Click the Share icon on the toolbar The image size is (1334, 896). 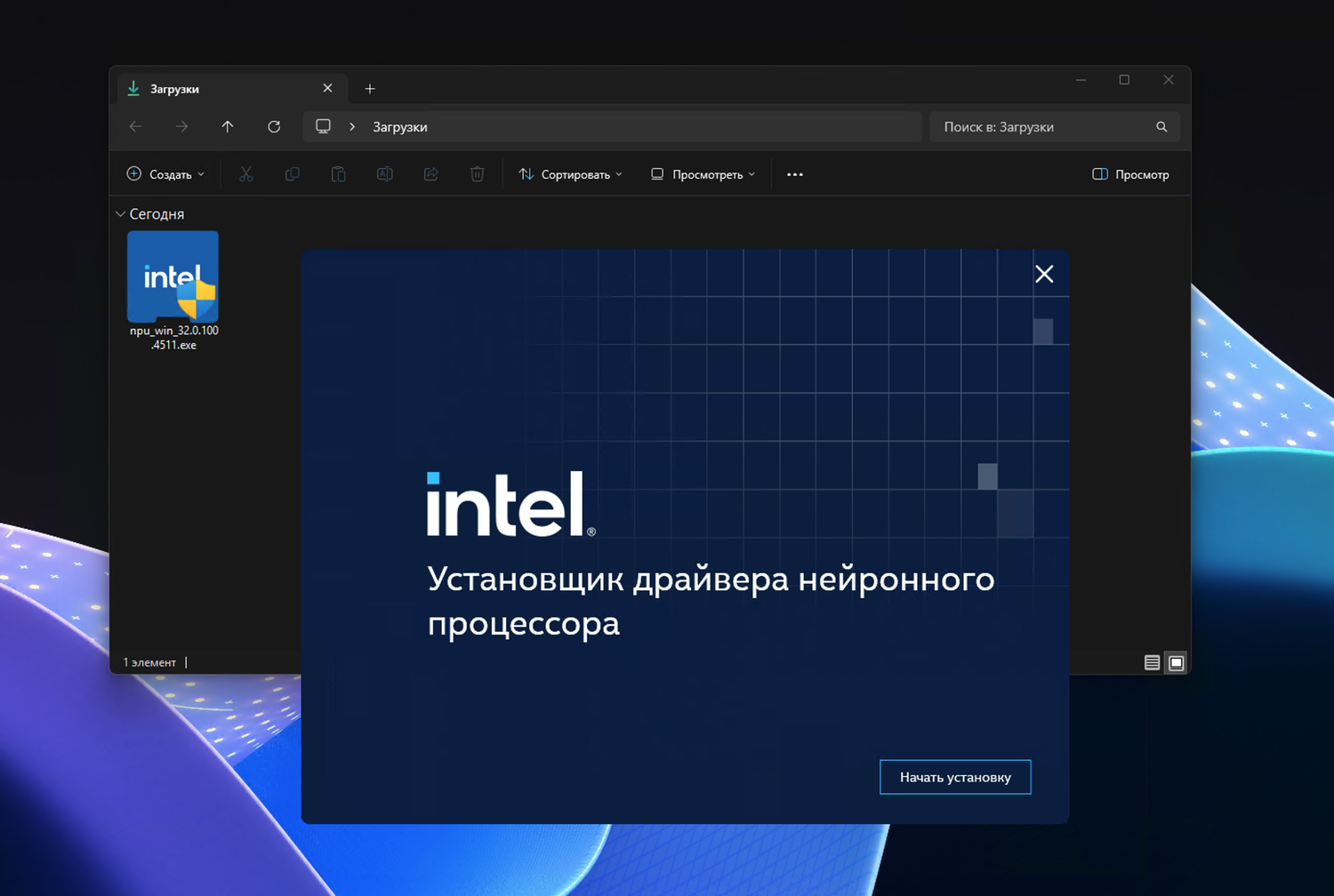tap(430, 174)
